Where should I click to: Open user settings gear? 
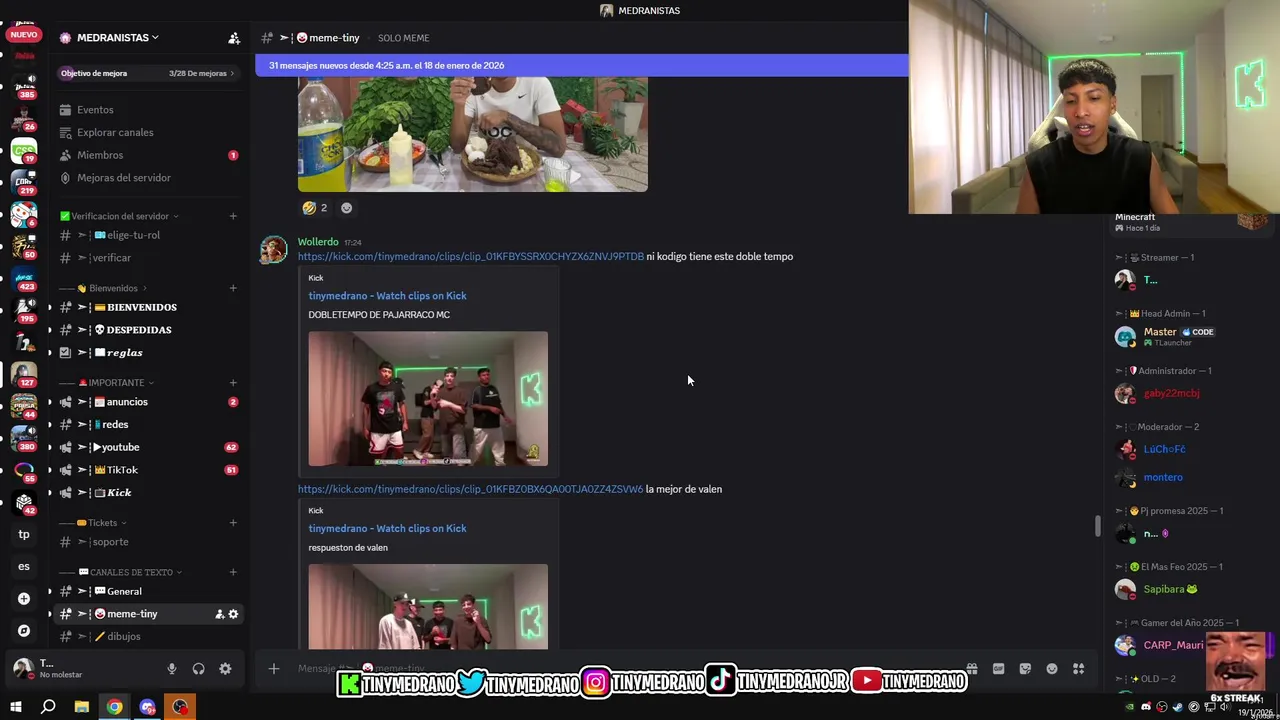(x=225, y=669)
